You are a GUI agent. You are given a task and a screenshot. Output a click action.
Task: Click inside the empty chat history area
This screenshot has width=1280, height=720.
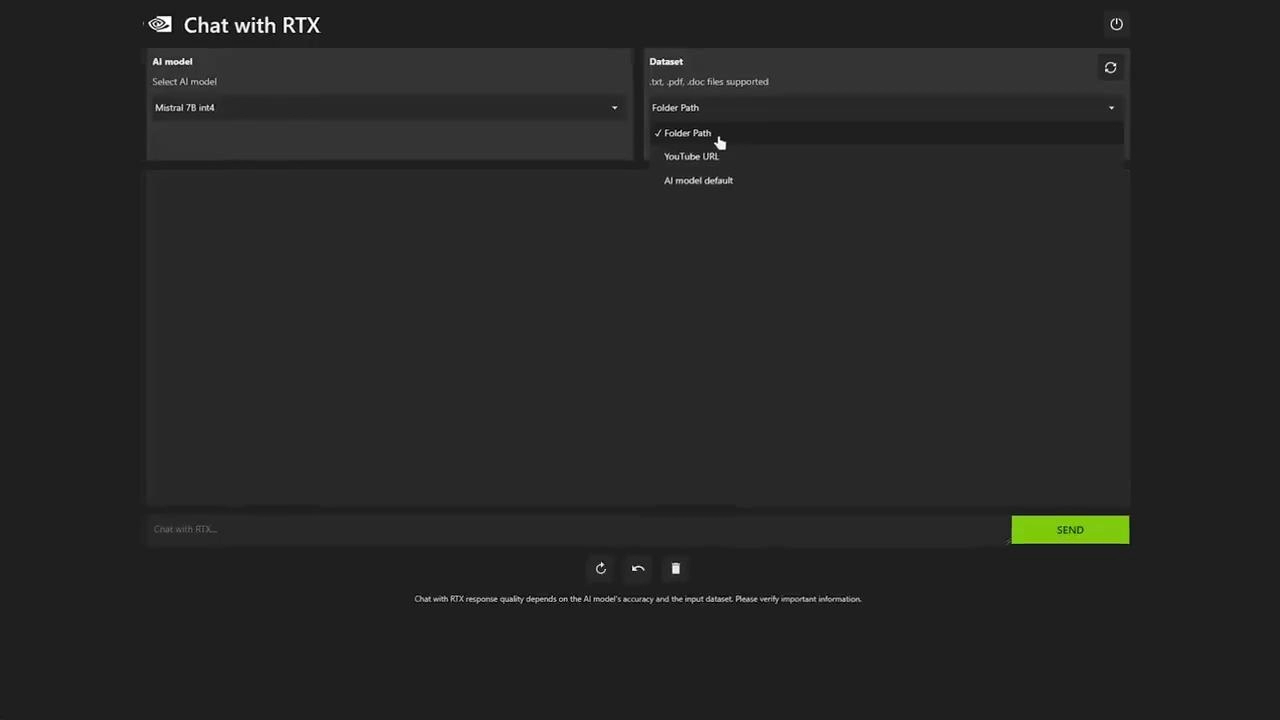tap(638, 340)
